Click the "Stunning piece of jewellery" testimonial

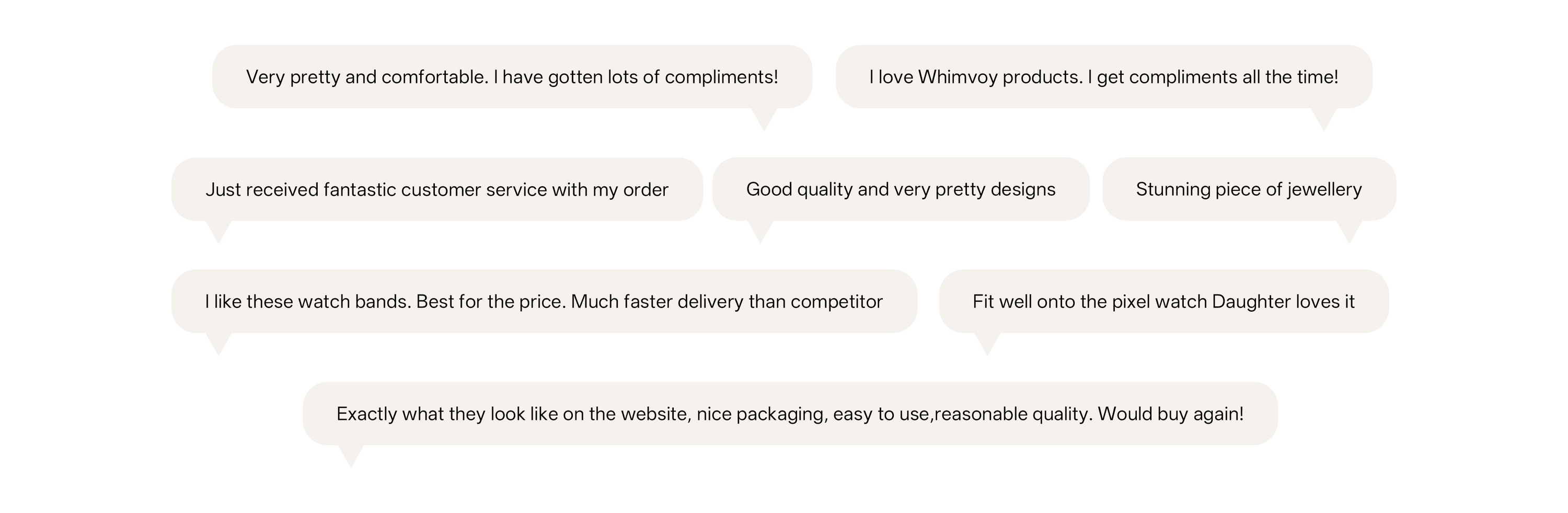(1249, 189)
